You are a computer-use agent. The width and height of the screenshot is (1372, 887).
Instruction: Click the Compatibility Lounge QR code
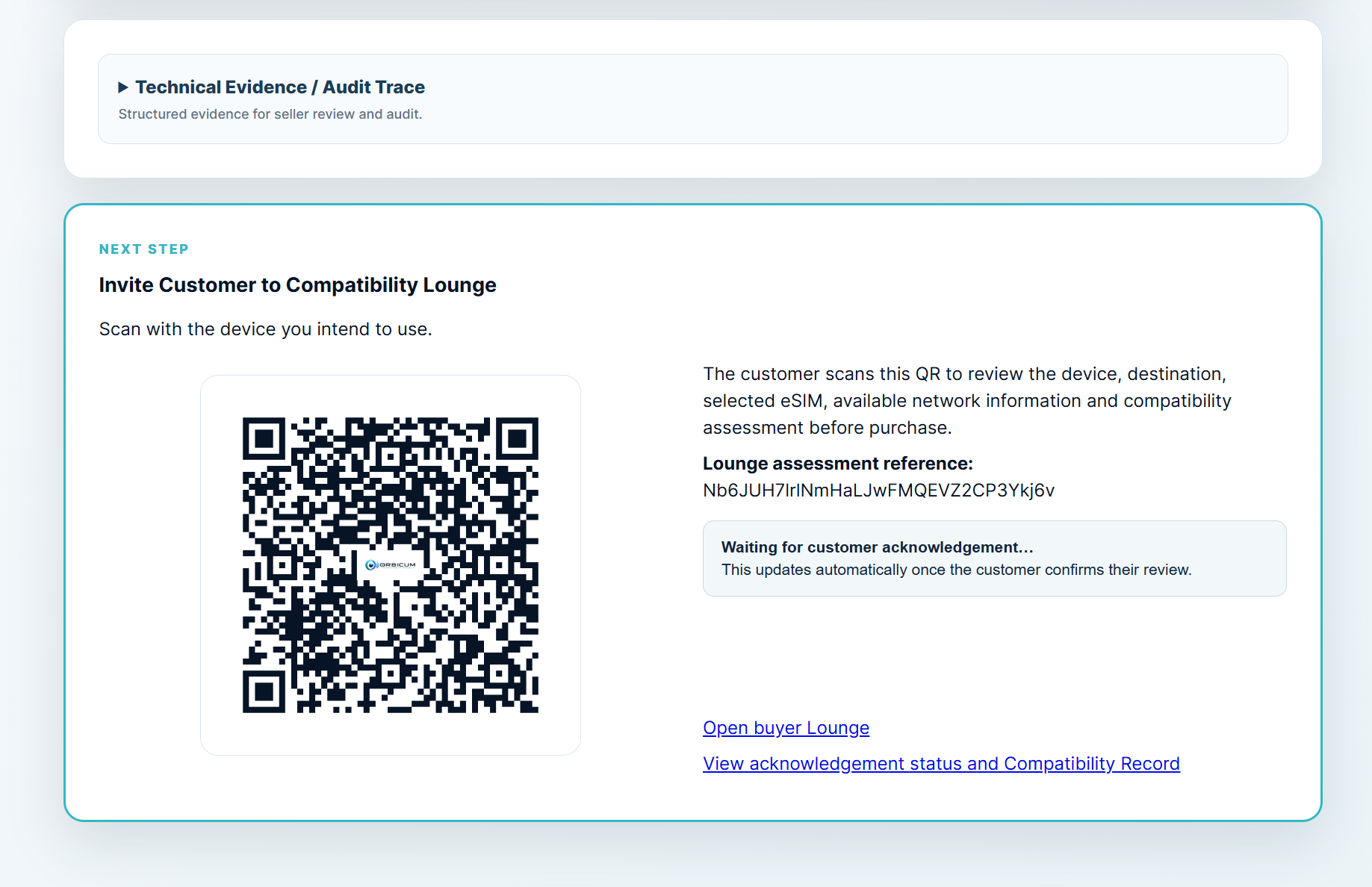click(391, 565)
